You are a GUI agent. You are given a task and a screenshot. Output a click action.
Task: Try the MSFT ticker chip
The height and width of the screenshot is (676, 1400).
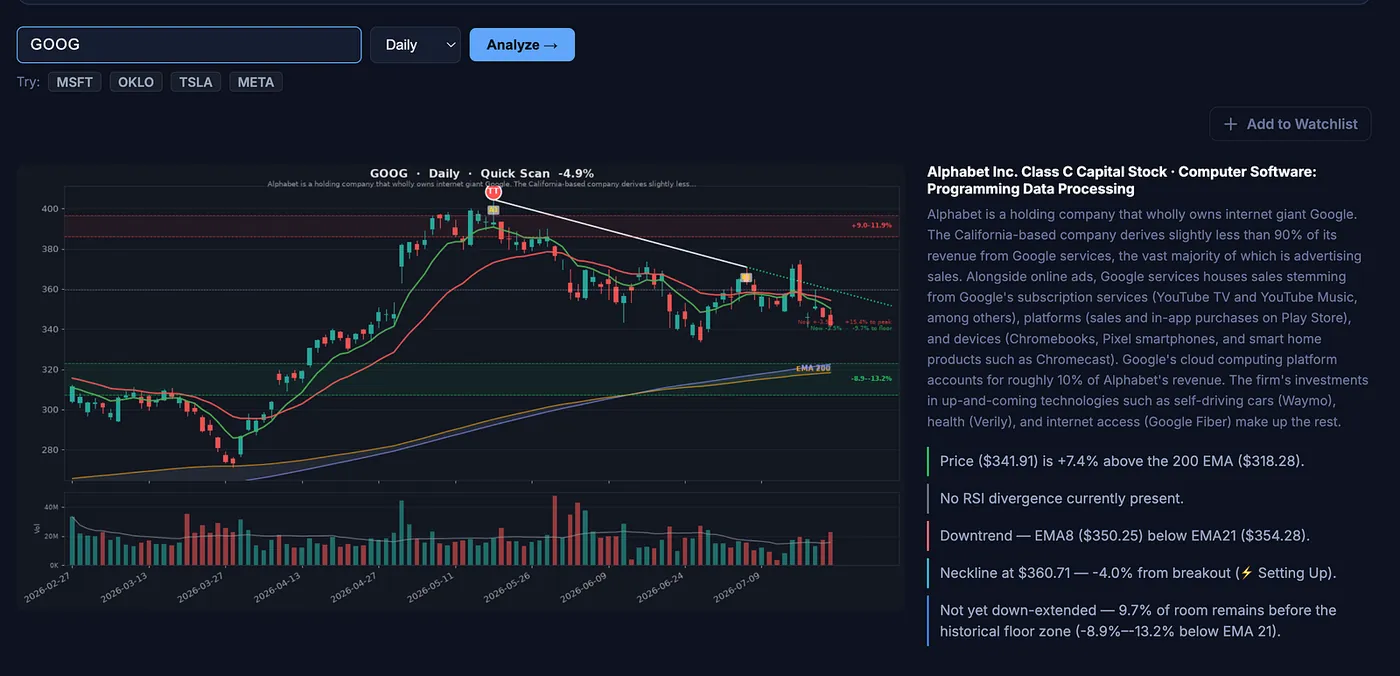75,82
